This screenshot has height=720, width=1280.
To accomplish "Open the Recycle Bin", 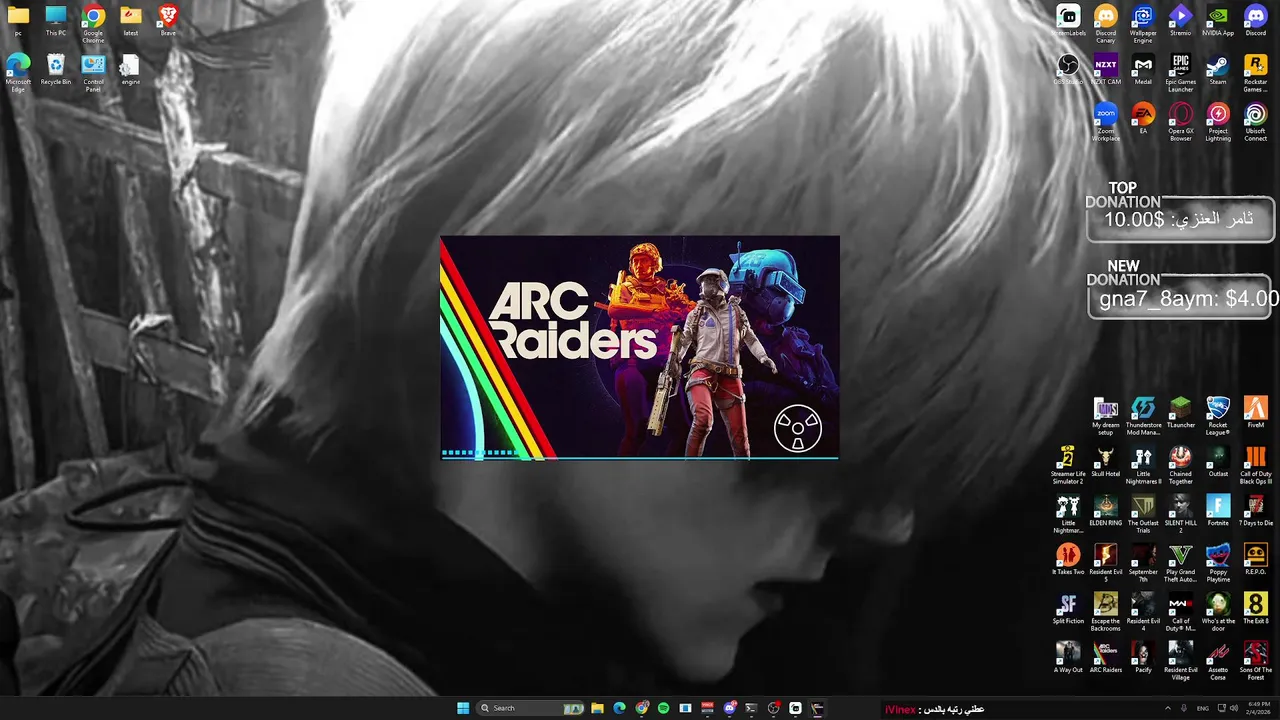I will (x=56, y=69).
